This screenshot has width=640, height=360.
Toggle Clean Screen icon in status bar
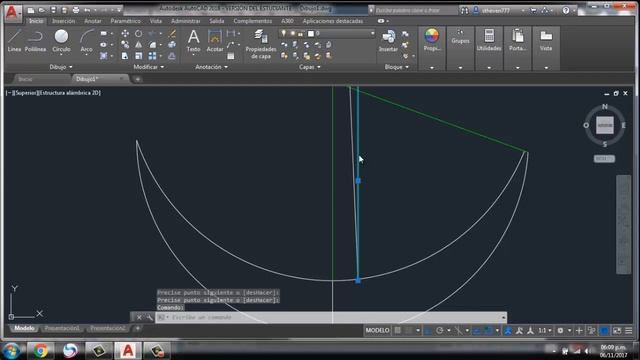(x=617, y=330)
